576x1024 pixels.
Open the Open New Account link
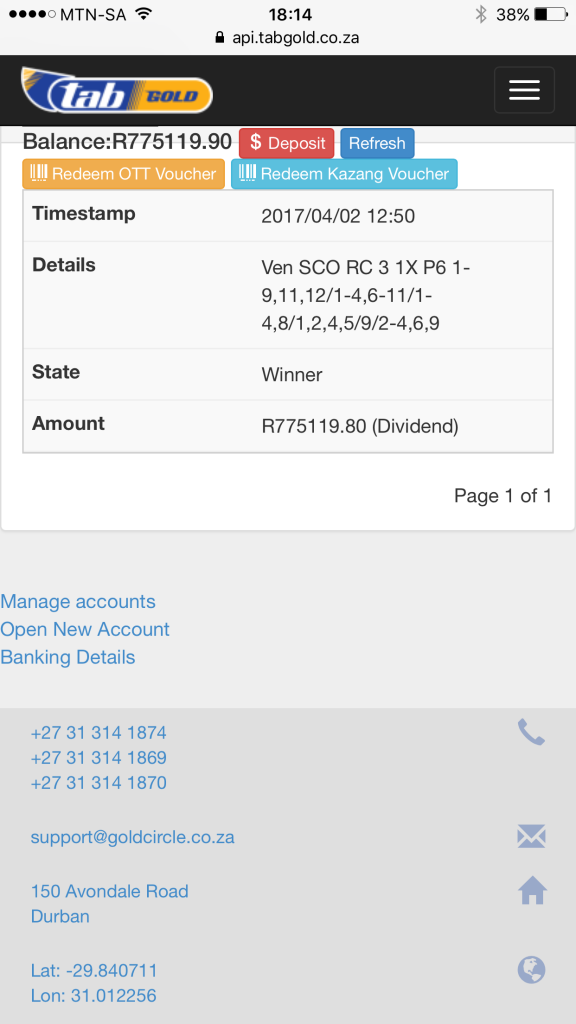point(85,630)
